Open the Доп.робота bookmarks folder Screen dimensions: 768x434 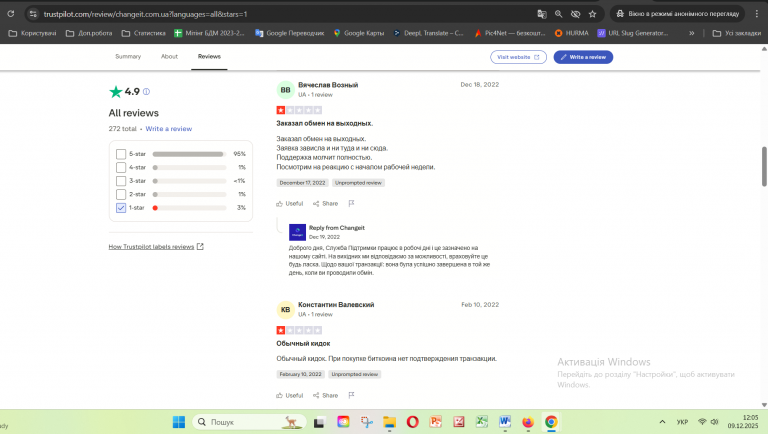click(x=89, y=33)
